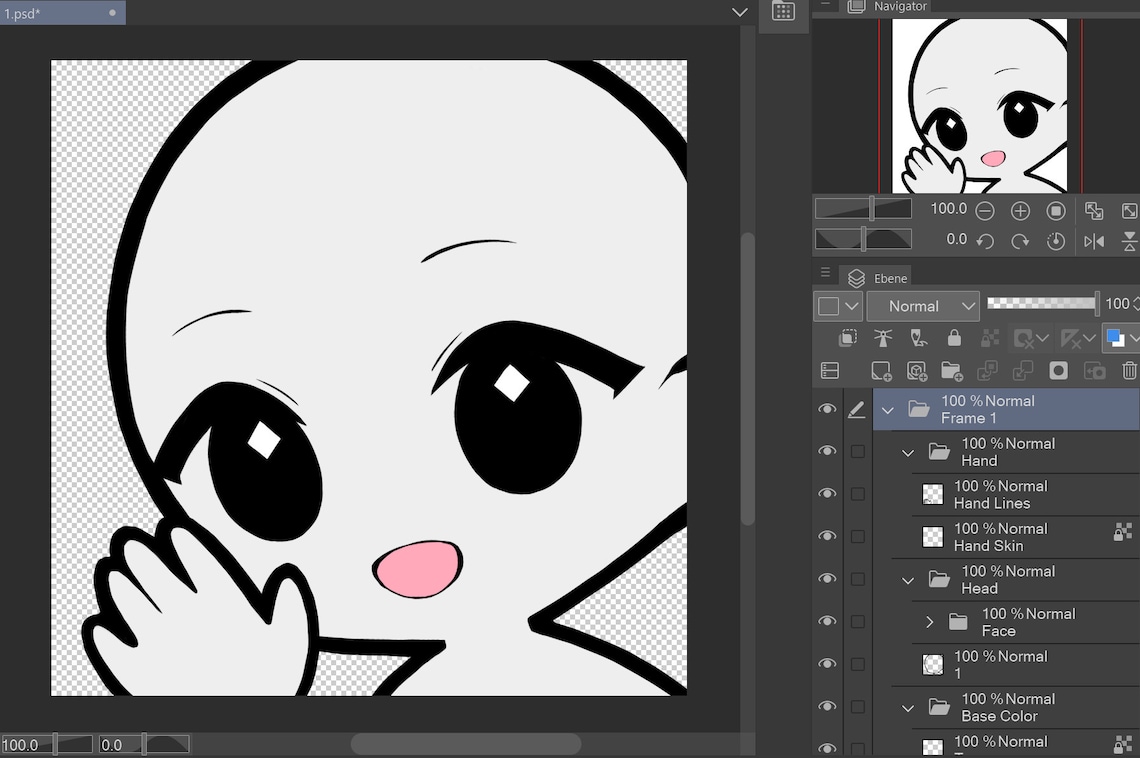Set the current layer as reference layer
Image resolution: width=1140 pixels, height=758 pixels.
(x=883, y=338)
